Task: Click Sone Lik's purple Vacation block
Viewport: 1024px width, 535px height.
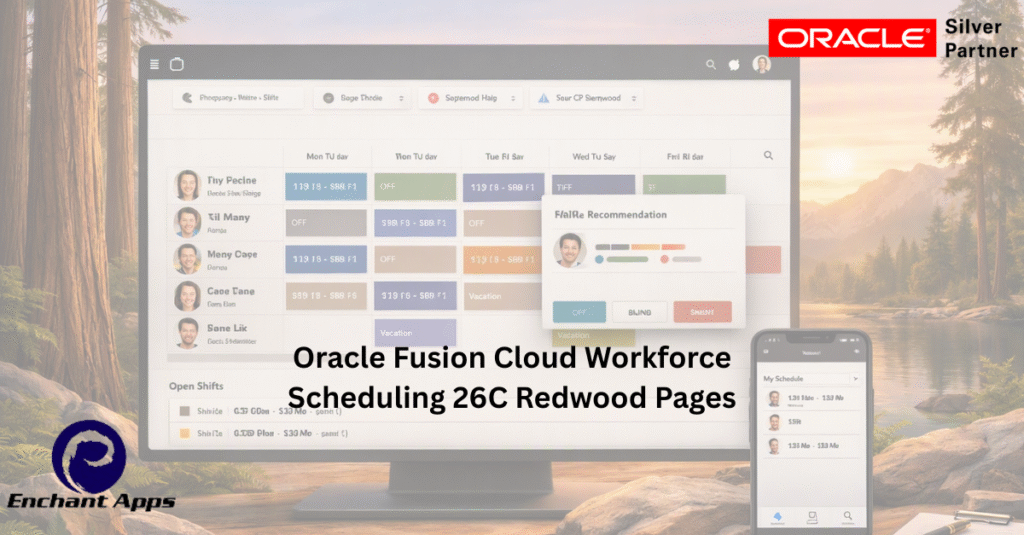Action: [x=415, y=332]
